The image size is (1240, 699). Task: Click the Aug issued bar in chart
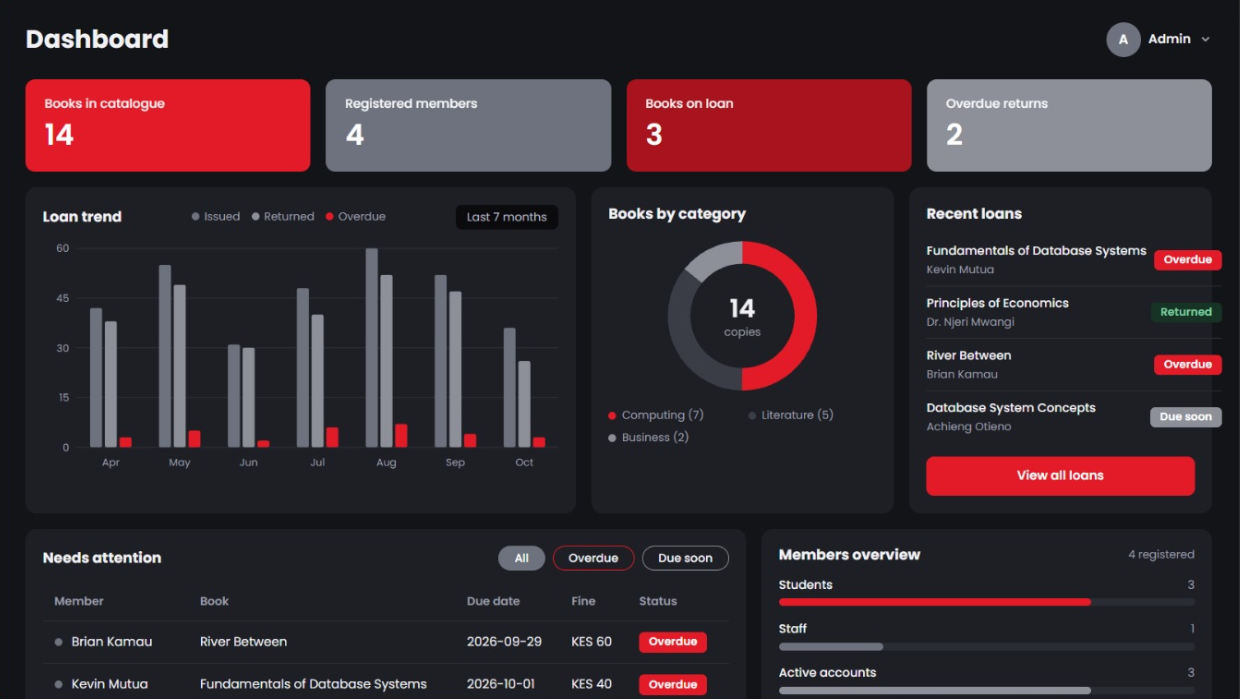pos(372,348)
